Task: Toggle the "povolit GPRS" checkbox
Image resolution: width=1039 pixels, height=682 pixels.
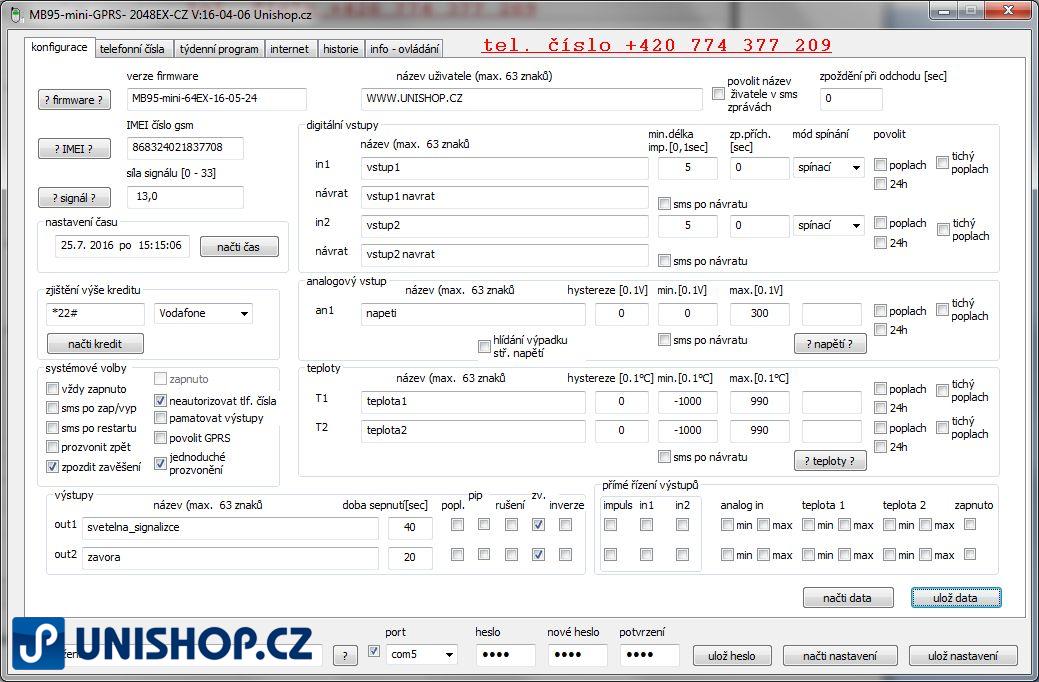Action: click(162, 437)
